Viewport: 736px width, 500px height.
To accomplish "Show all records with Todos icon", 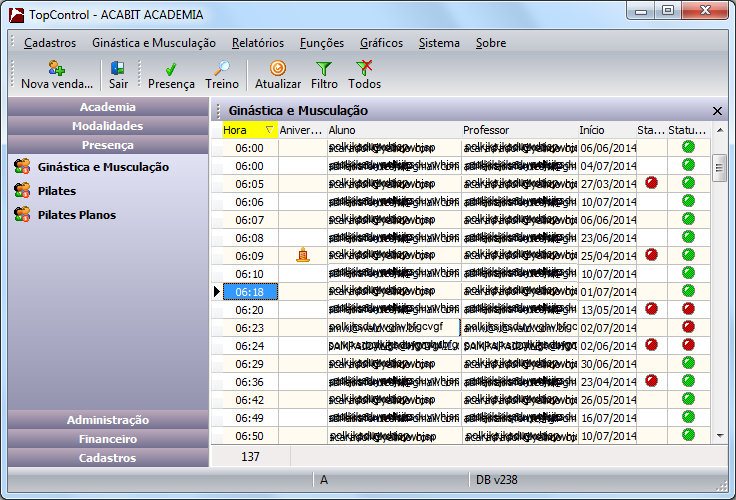I will 364,68.
